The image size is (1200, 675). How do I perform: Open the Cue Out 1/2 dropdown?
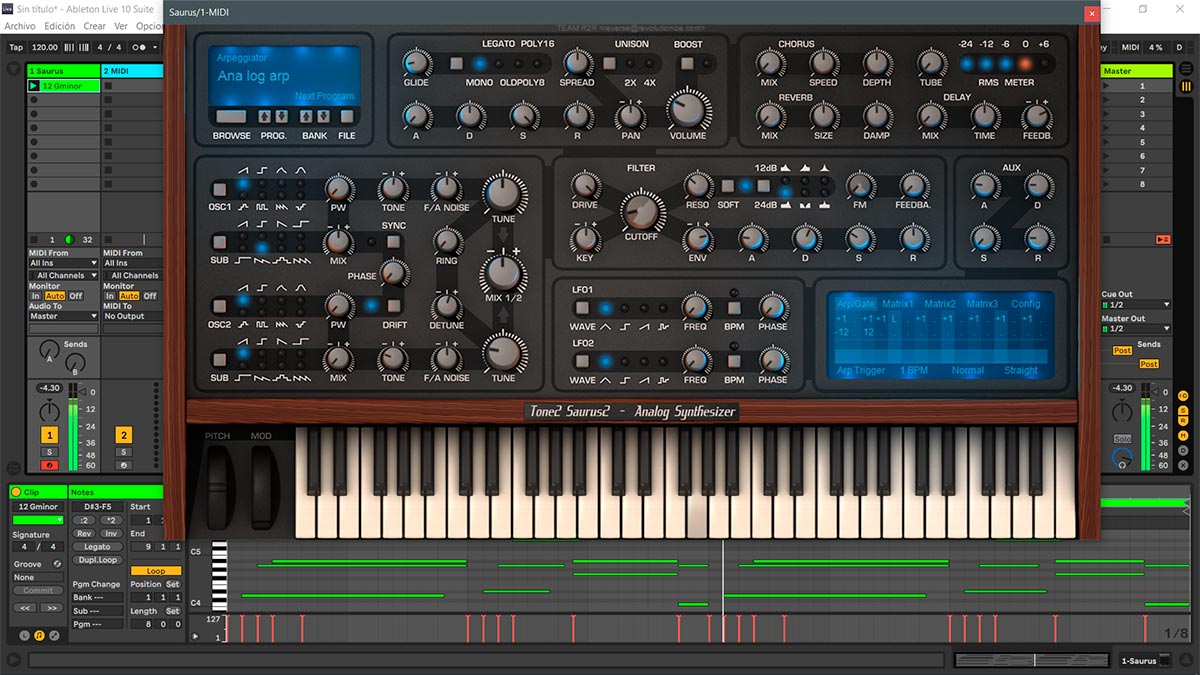(x=1135, y=304)
